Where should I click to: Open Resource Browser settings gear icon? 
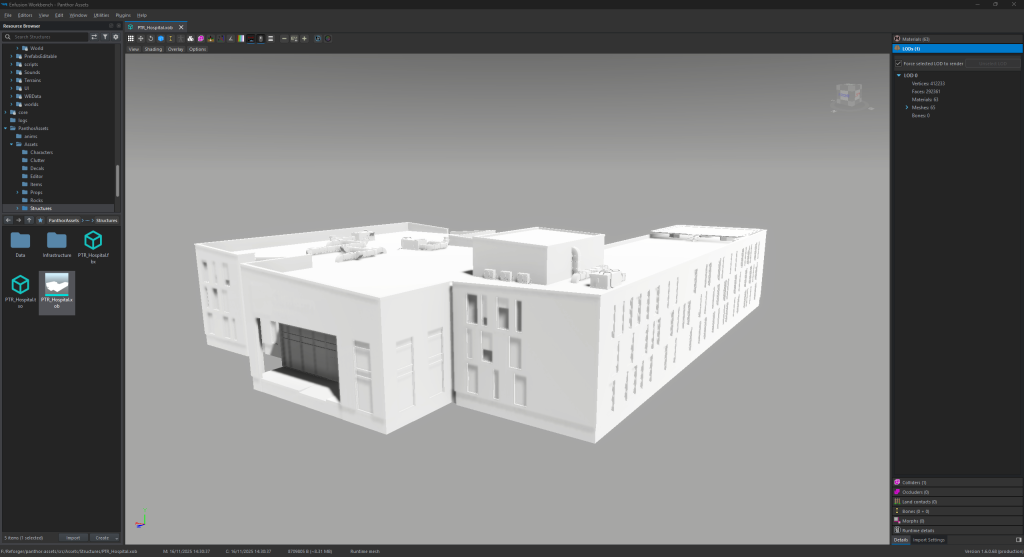(115, 36)
